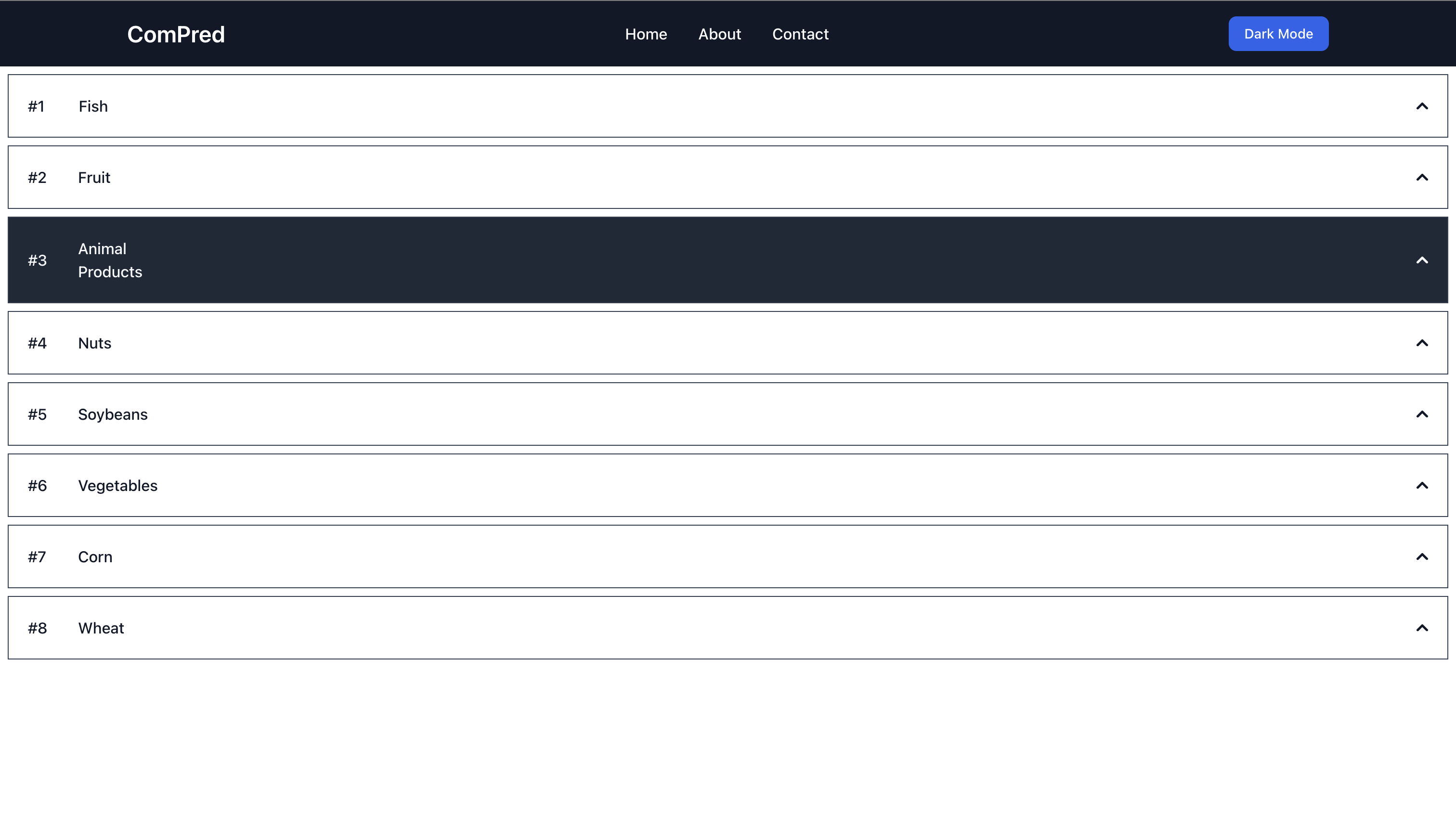The height and width of the screenshot is (827, 1456).
Task: Go to the About page
Action: [719, 34]
